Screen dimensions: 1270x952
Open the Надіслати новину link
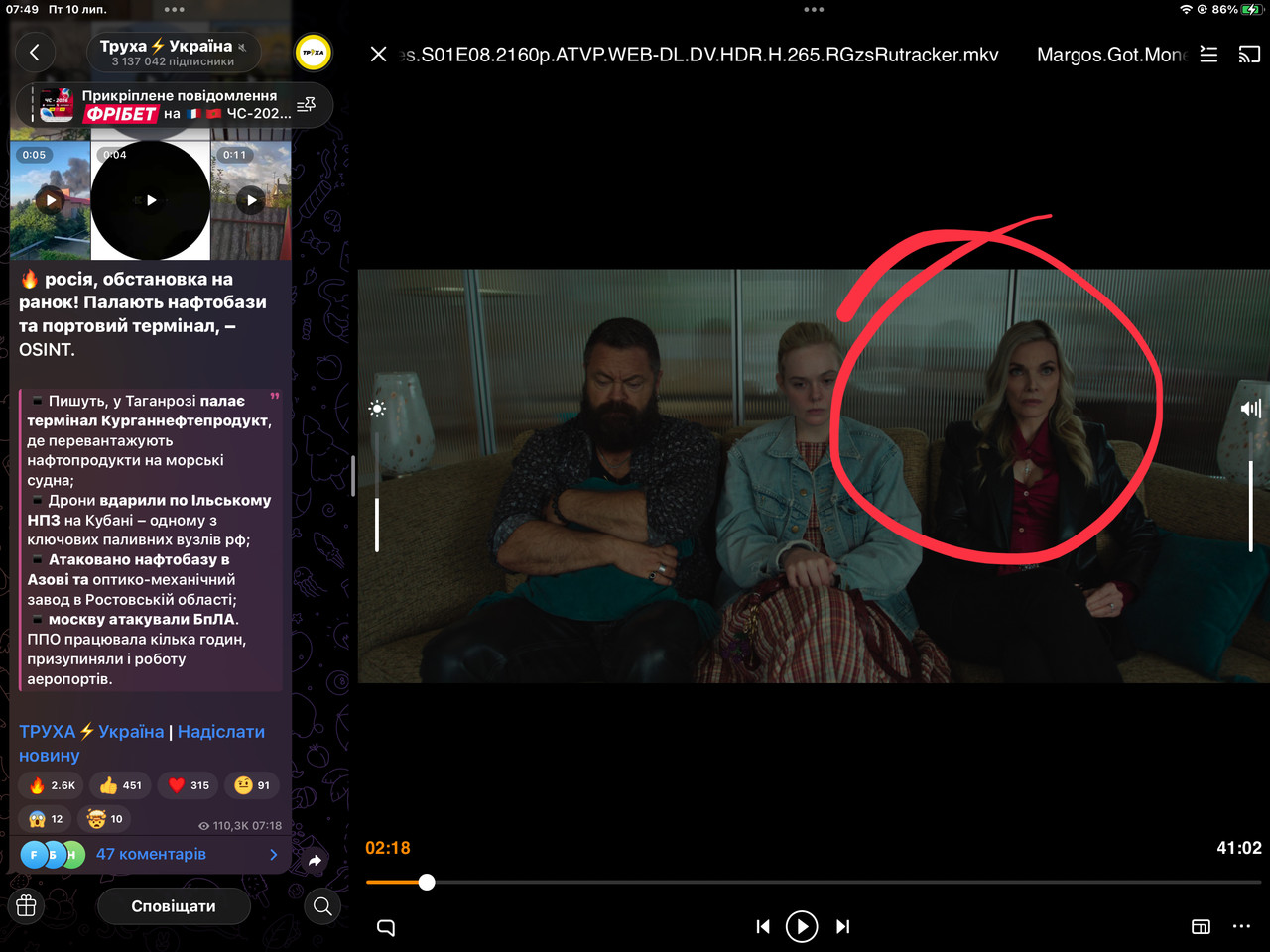(141, 744)
